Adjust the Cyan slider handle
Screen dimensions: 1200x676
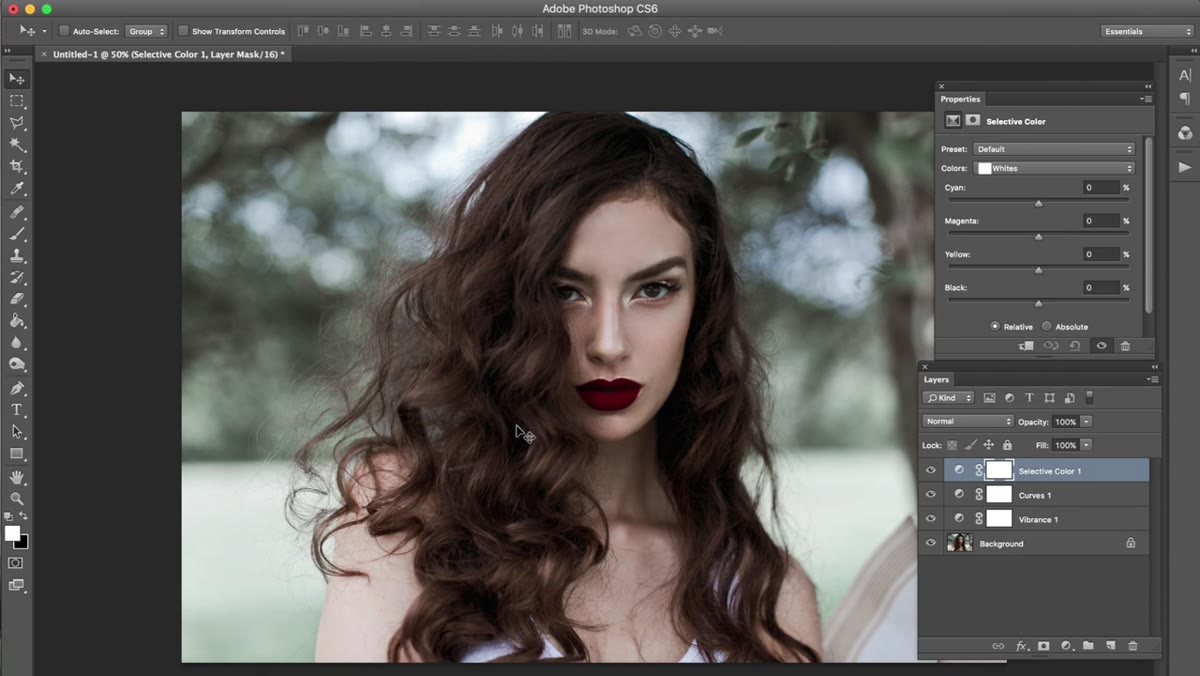click(x=1038, y=203)
